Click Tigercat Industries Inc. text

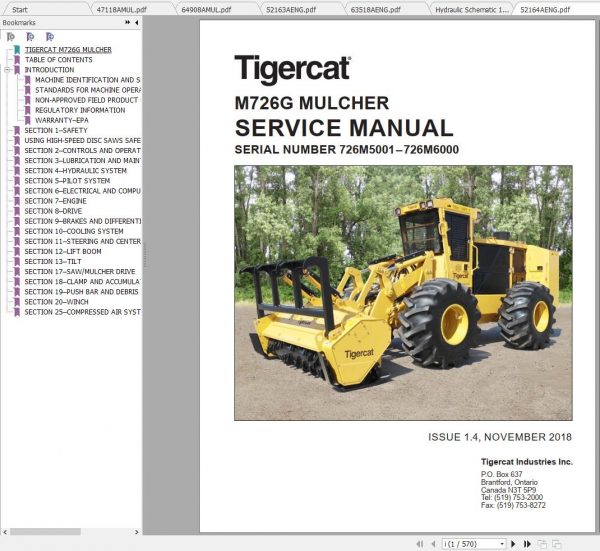pos(527,462)
